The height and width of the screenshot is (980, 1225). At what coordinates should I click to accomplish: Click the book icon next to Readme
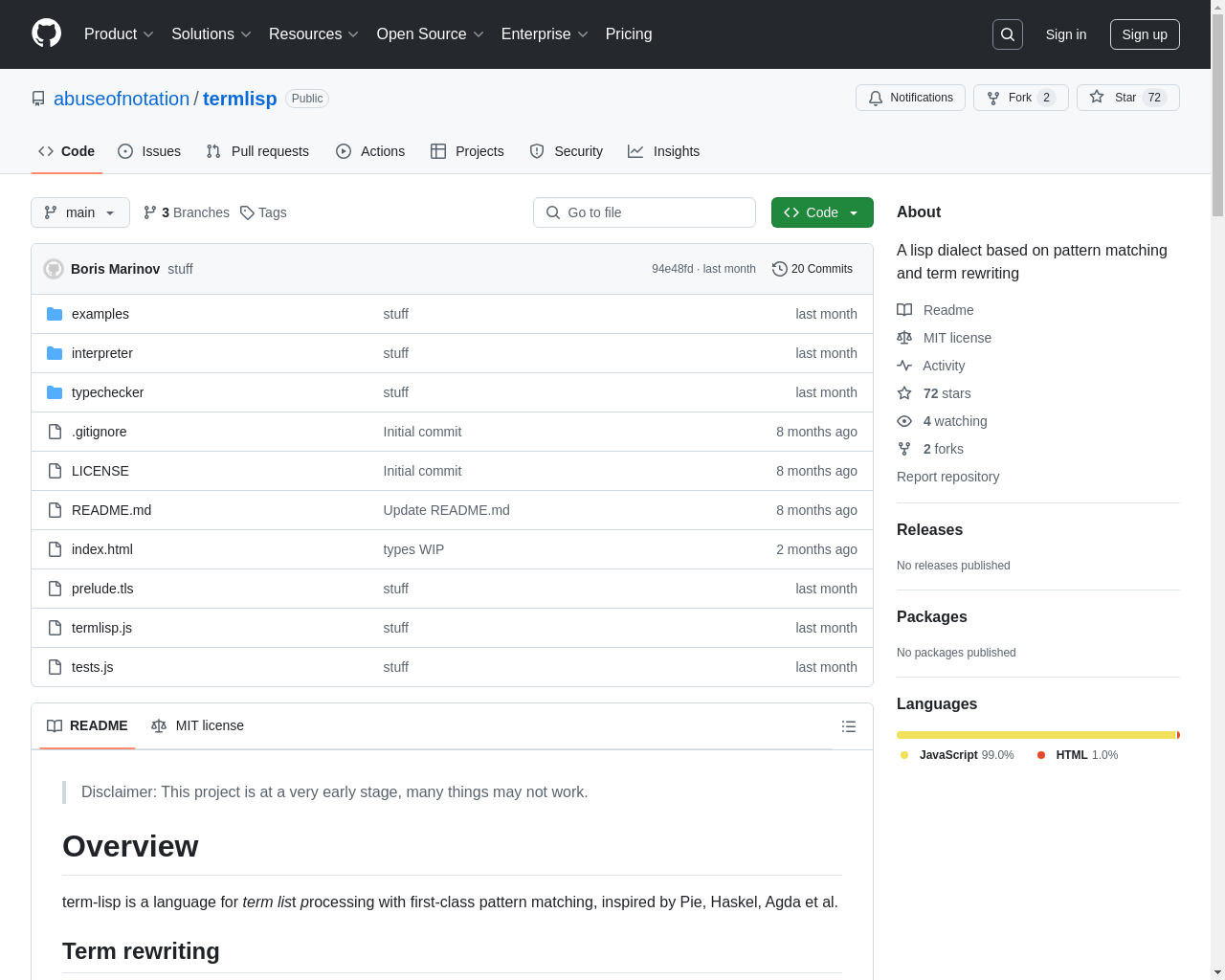point(904,310)
